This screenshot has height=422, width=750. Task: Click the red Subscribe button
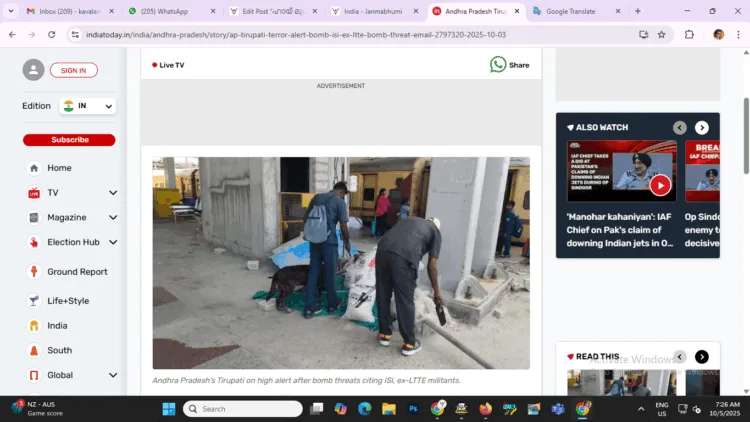point(69,140)
